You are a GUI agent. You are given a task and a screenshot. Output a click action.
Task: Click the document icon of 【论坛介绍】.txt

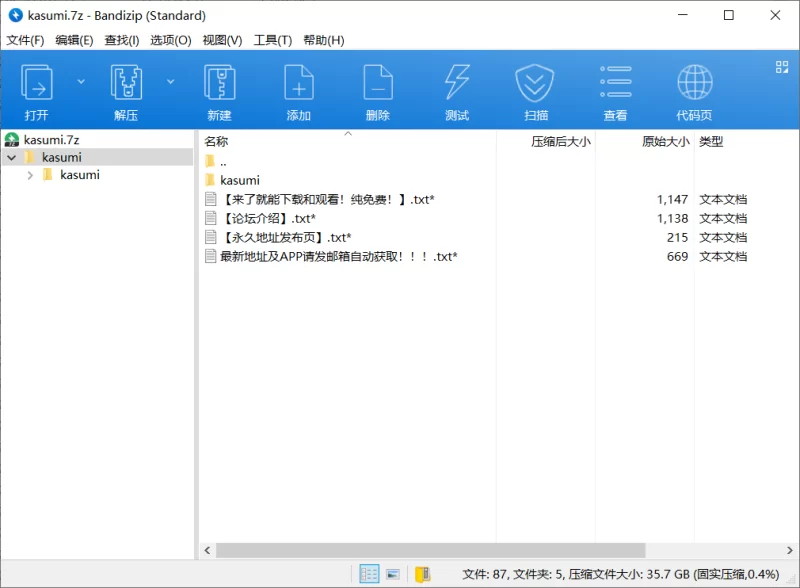coord(210,218)
